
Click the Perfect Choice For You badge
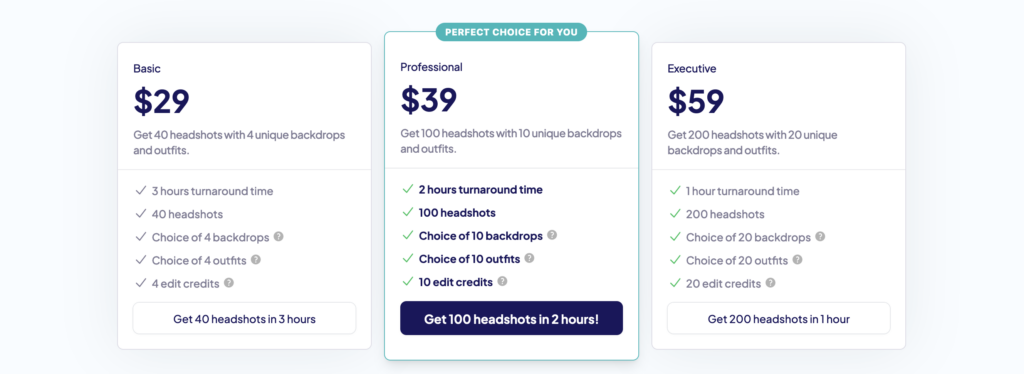(x=511, y=32)
